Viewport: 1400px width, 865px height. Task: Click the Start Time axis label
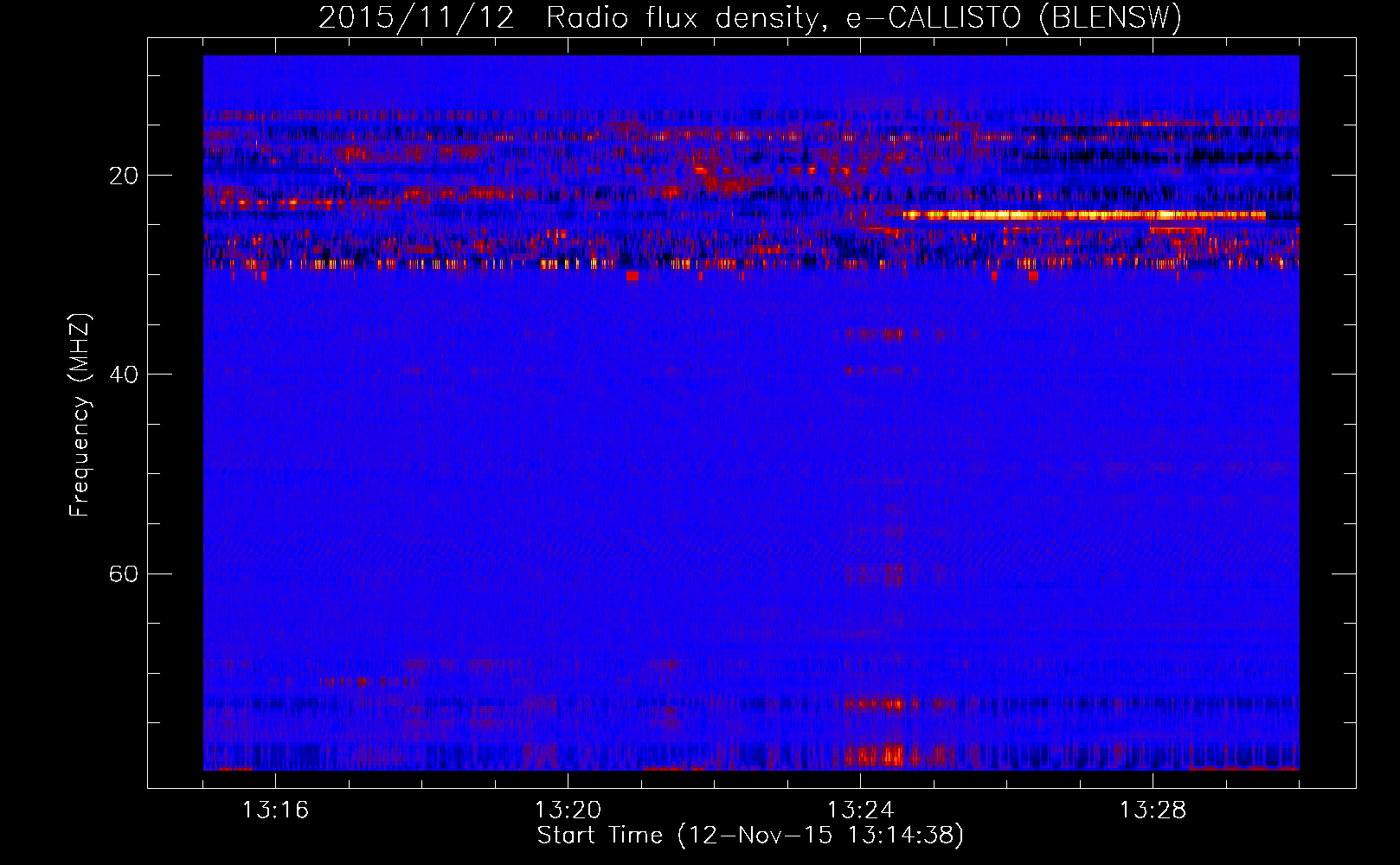coord(750,836)
